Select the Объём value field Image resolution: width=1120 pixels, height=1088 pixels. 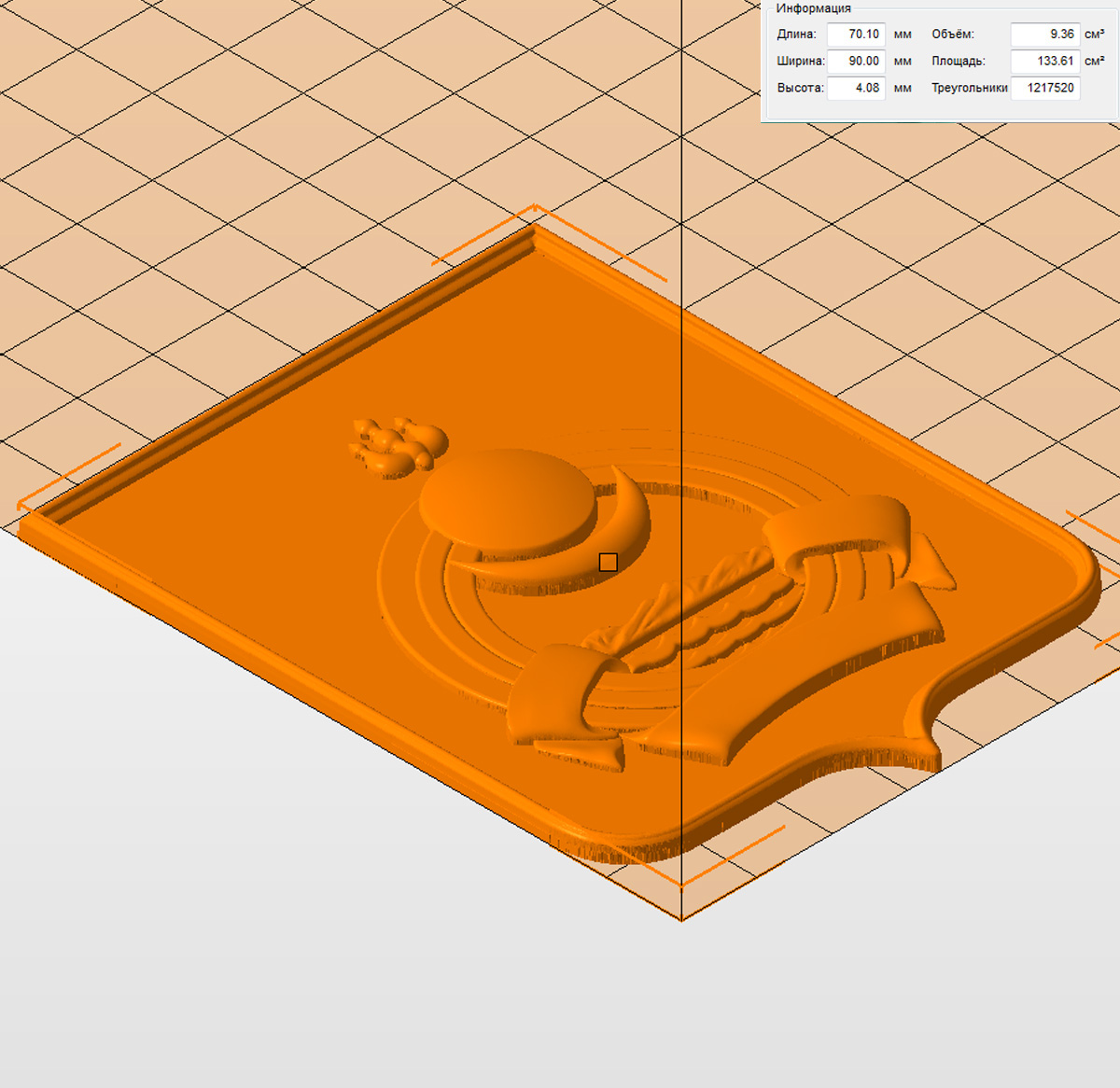point(1045,35)
